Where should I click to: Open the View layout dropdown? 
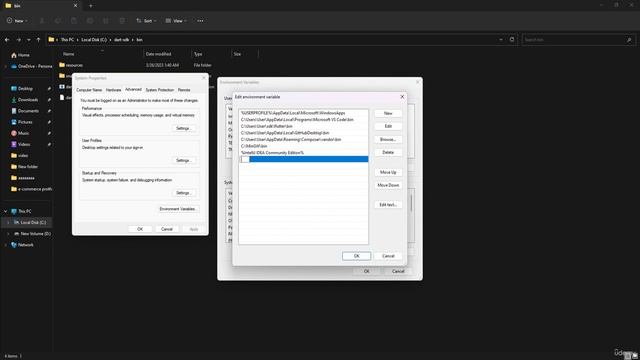coord(176,21)
